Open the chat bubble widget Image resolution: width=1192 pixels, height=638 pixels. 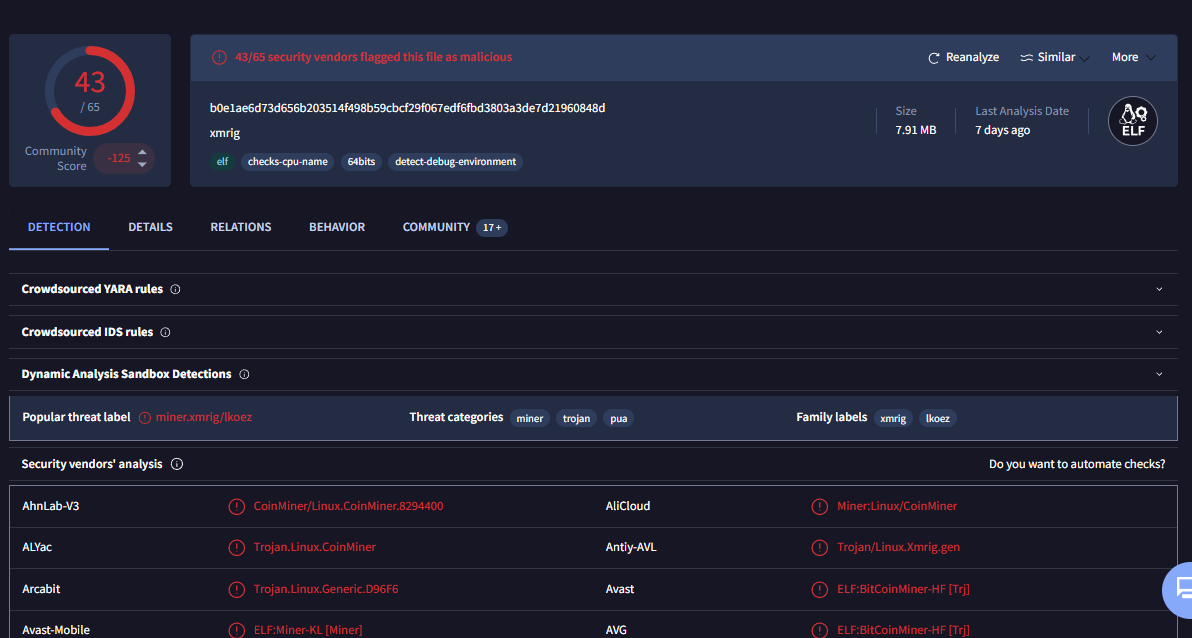pos(1182,589)
